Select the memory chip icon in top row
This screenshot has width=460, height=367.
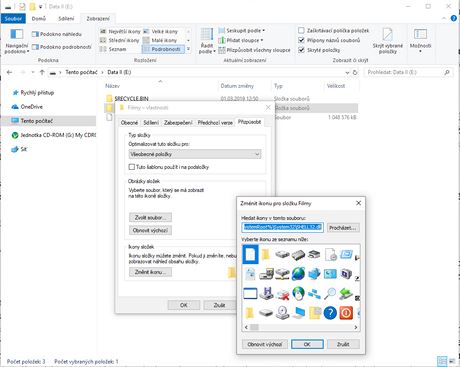[298, 255]
